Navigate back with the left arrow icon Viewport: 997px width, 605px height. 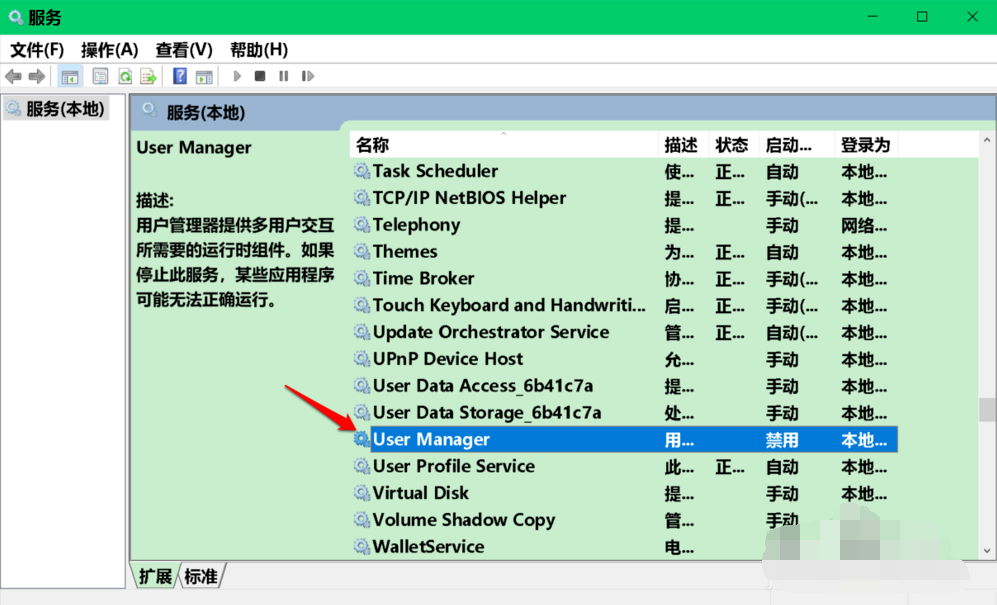pos(12,76)
